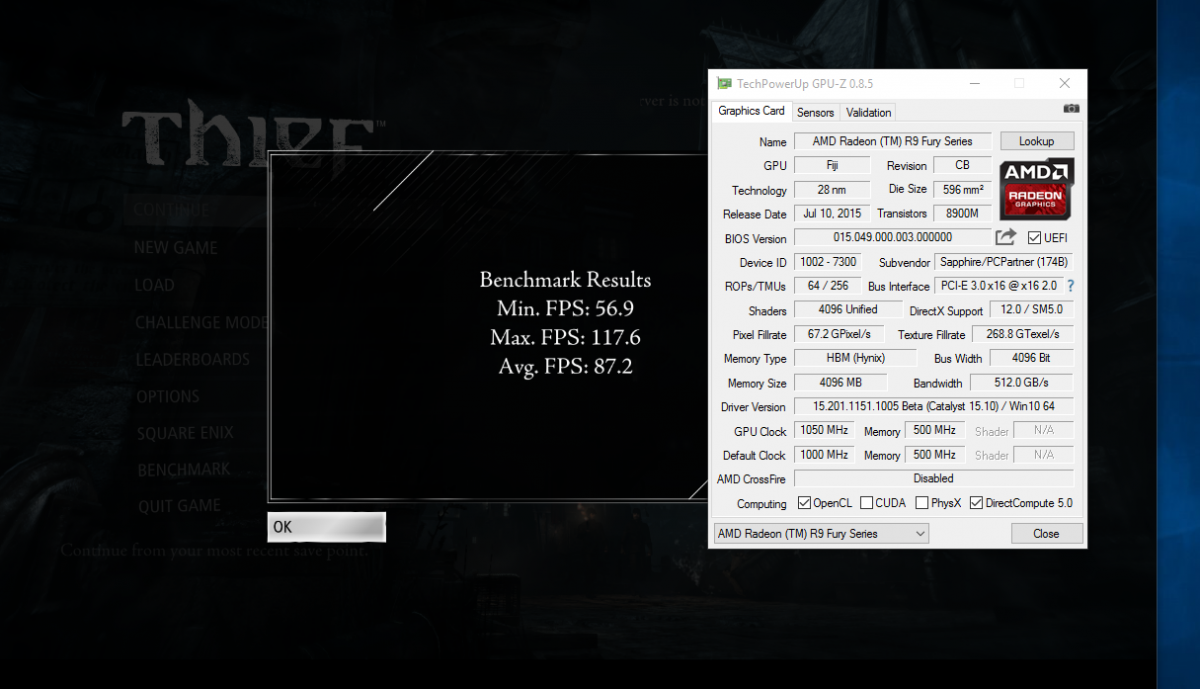Viewport: 1200px width, 689px height.
Task: Select SQUARE ENIX in the Thief menu
Action: click(x=185, y=434)
